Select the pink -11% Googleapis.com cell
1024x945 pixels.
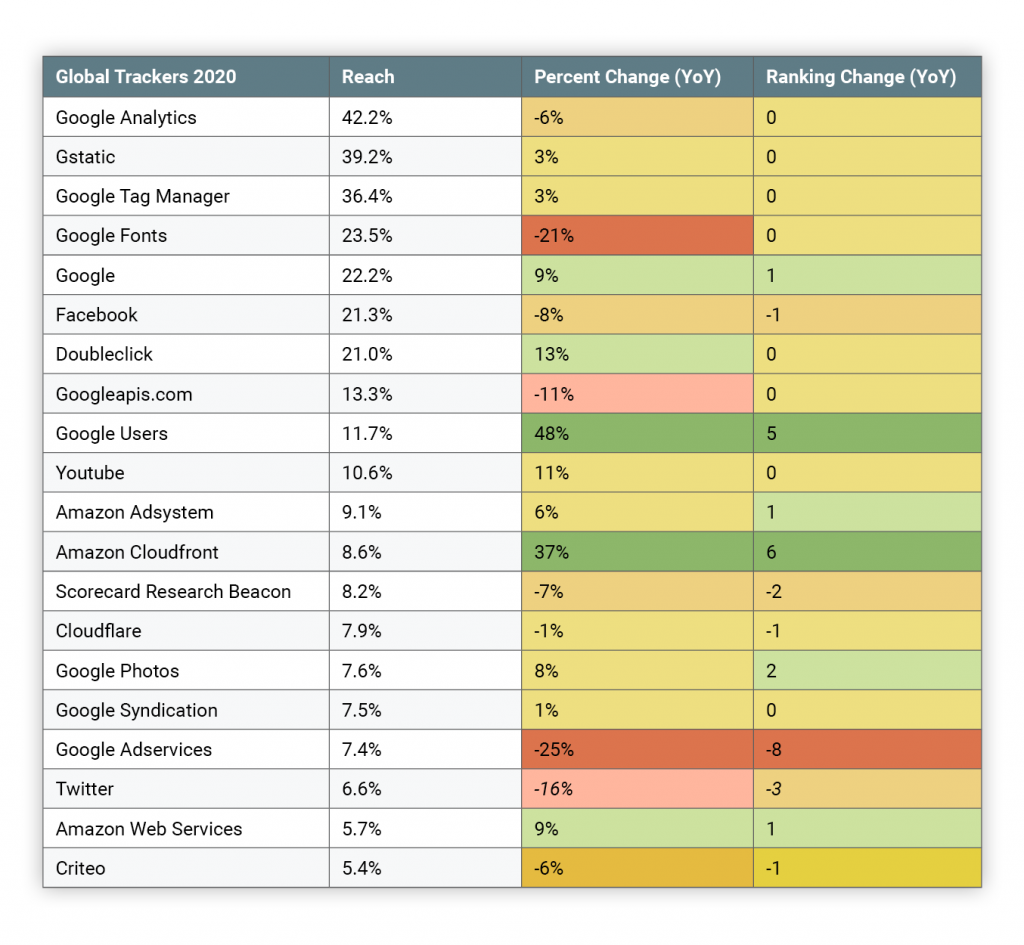coord(637,394)
